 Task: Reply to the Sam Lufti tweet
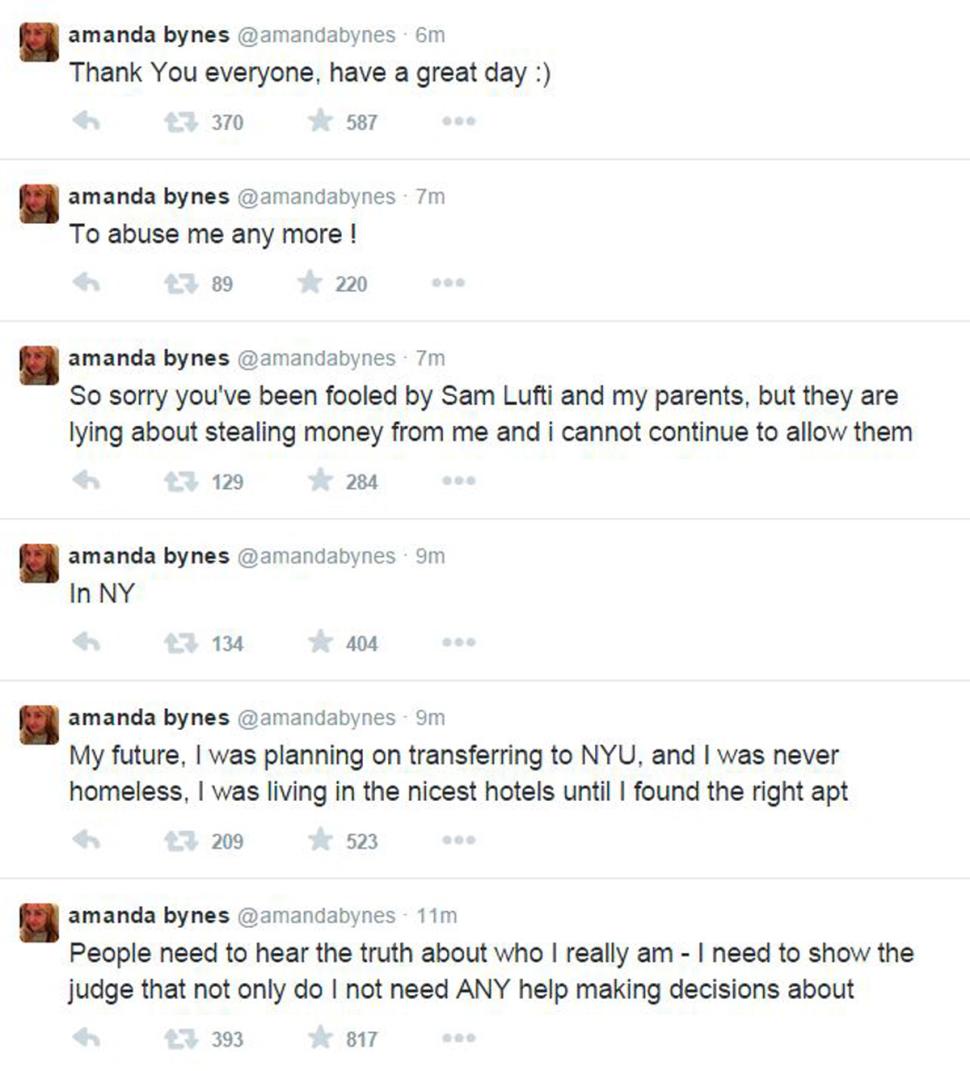coord(87,482)
